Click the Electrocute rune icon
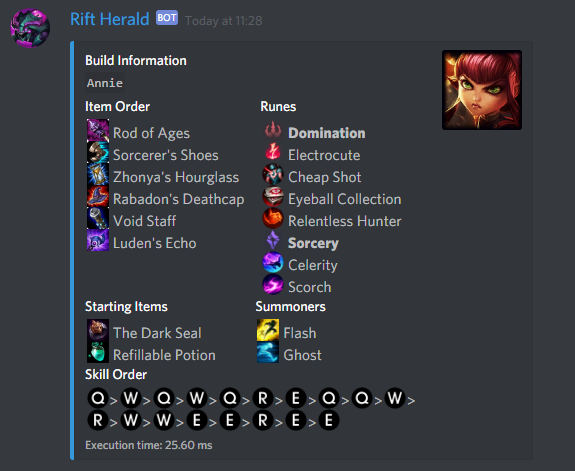The width and height of the screenshot is (575, 471). coord(273,152)
